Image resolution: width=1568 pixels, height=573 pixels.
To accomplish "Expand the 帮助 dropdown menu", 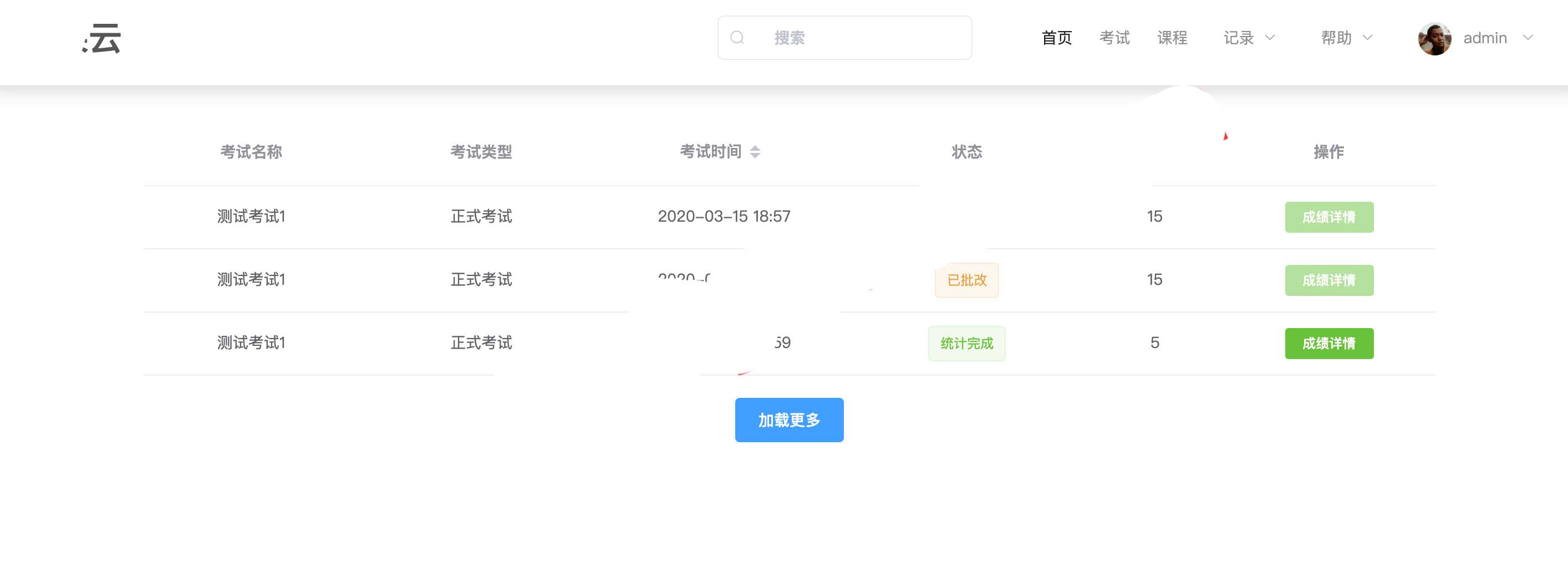I will pyautogui.click(x=1346, y=38).
